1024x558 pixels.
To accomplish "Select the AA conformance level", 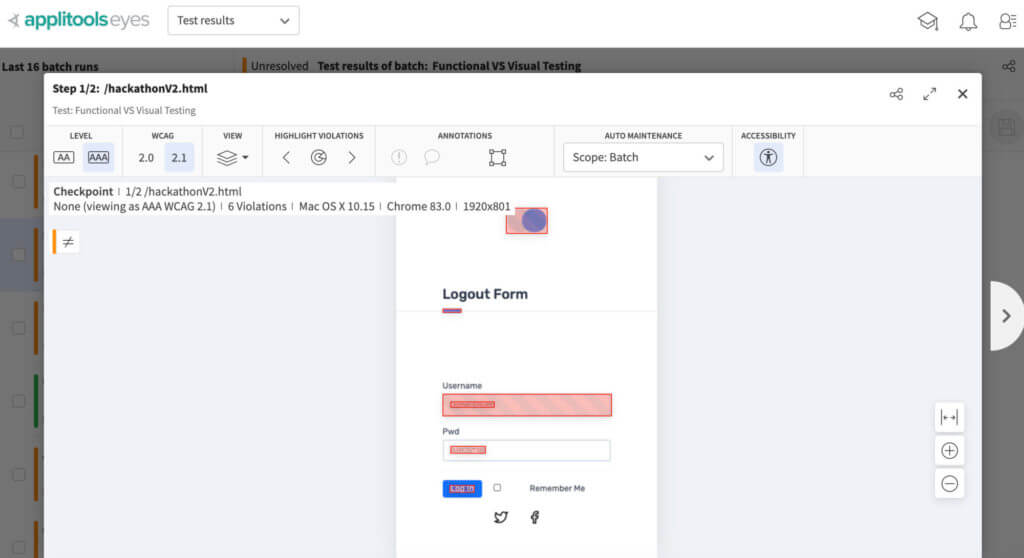I will (x=64, y=157).
